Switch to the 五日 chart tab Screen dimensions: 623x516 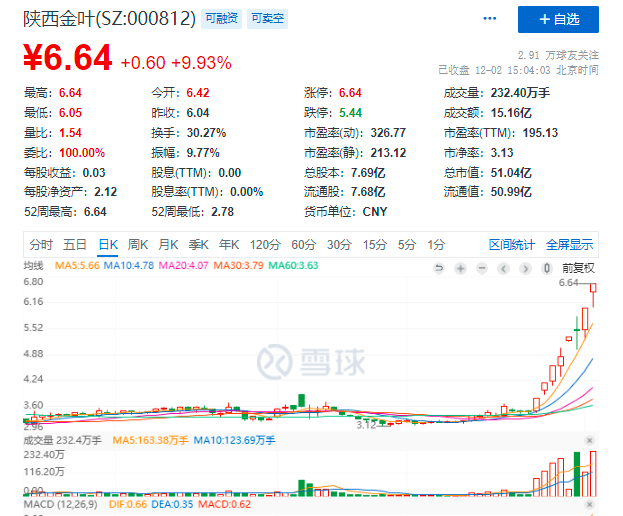click(75, 244)
